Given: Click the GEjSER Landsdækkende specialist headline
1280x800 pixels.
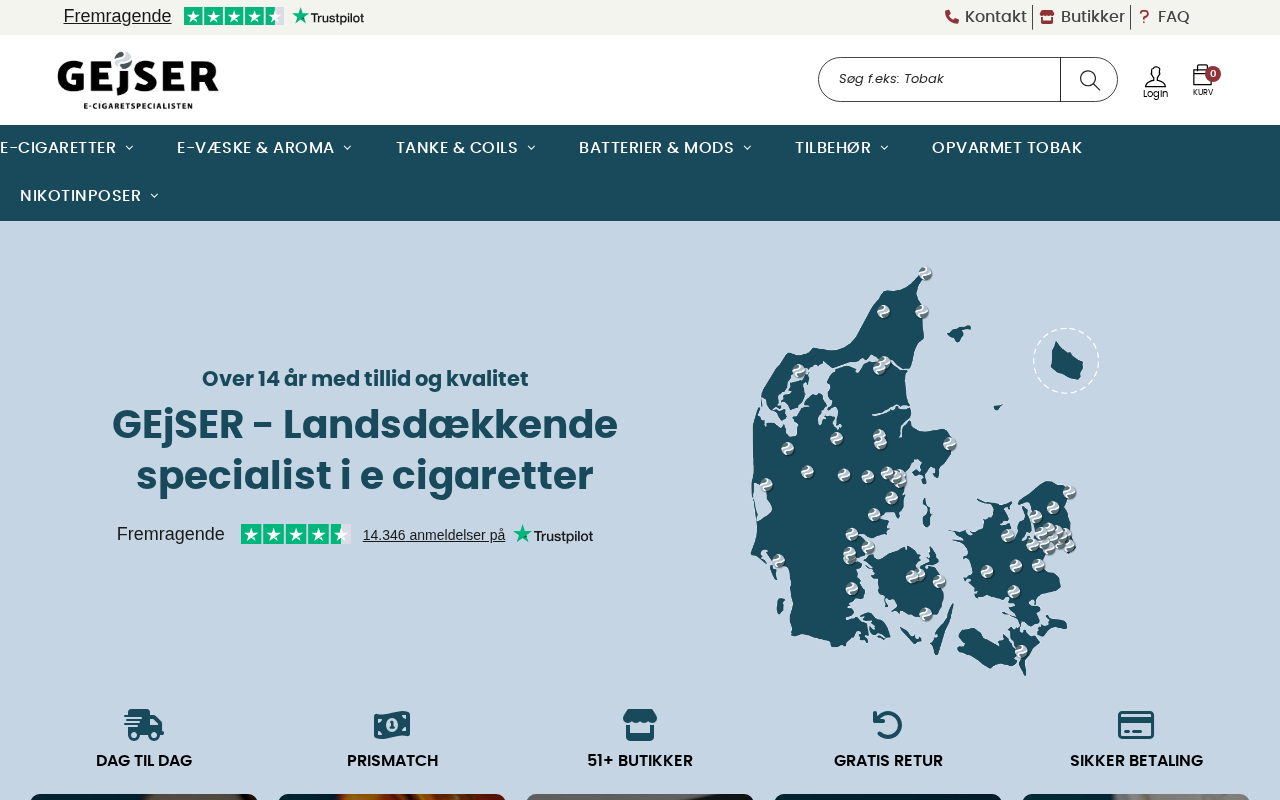Looking at the screenshot, I should click(x=365, y=450).
